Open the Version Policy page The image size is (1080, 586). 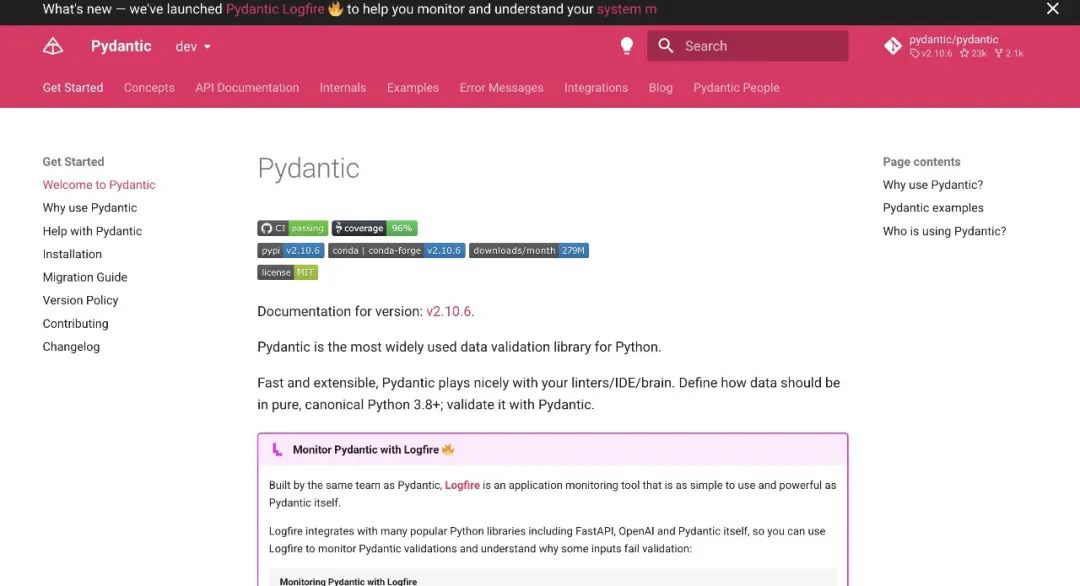(81, 300)
